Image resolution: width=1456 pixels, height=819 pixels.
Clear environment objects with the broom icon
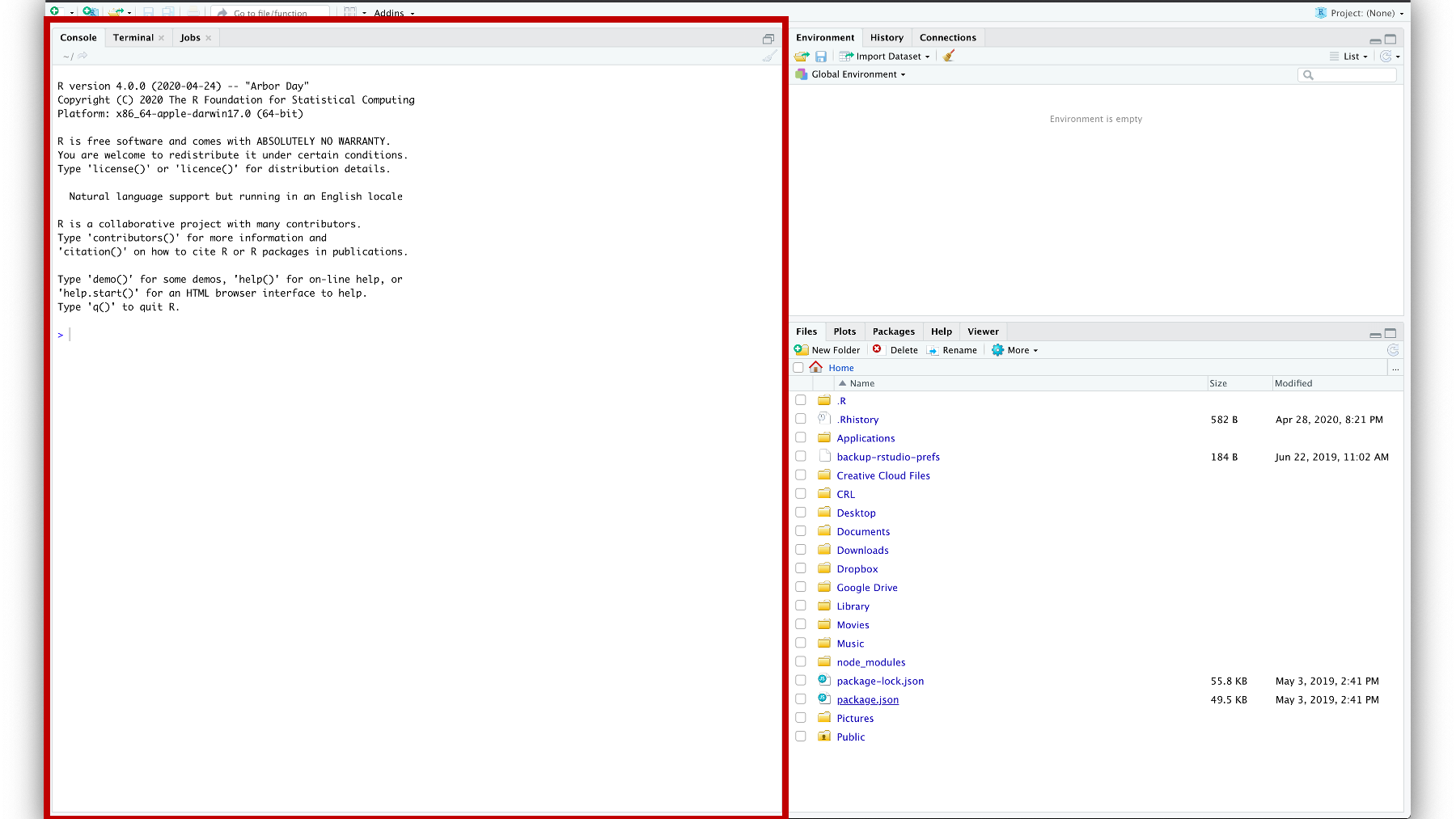tap(949, 56)
